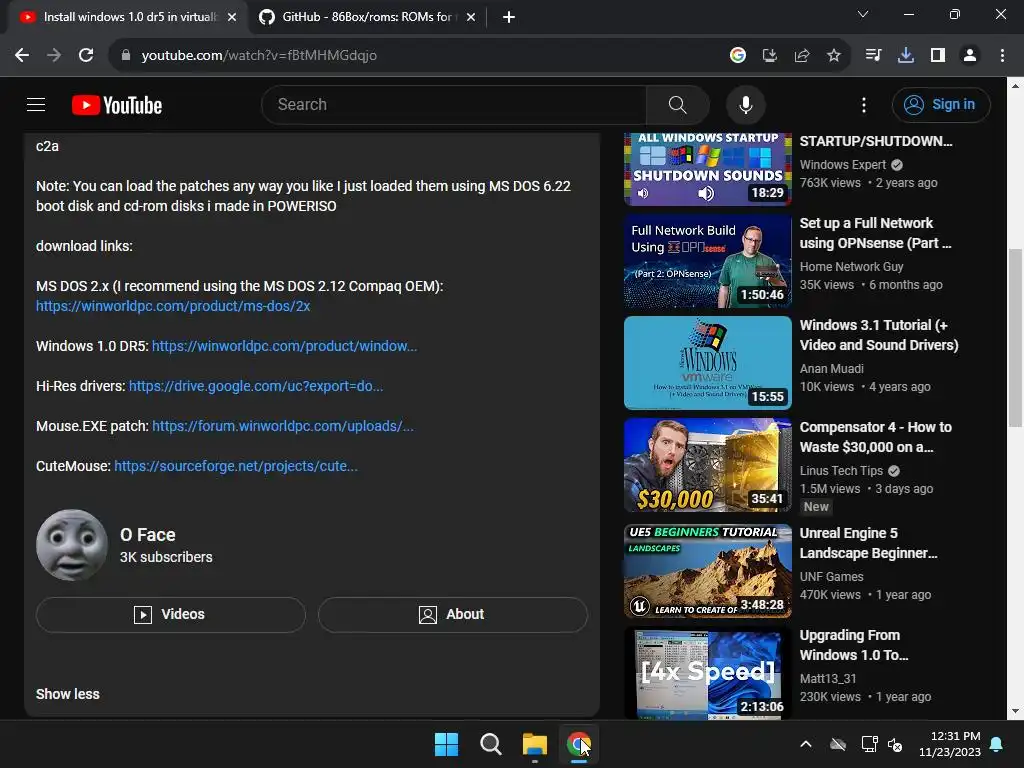This screenshot has height=768, width=1024.
Task: Click the cloud sync tray icon
Action: click(838, 744)
